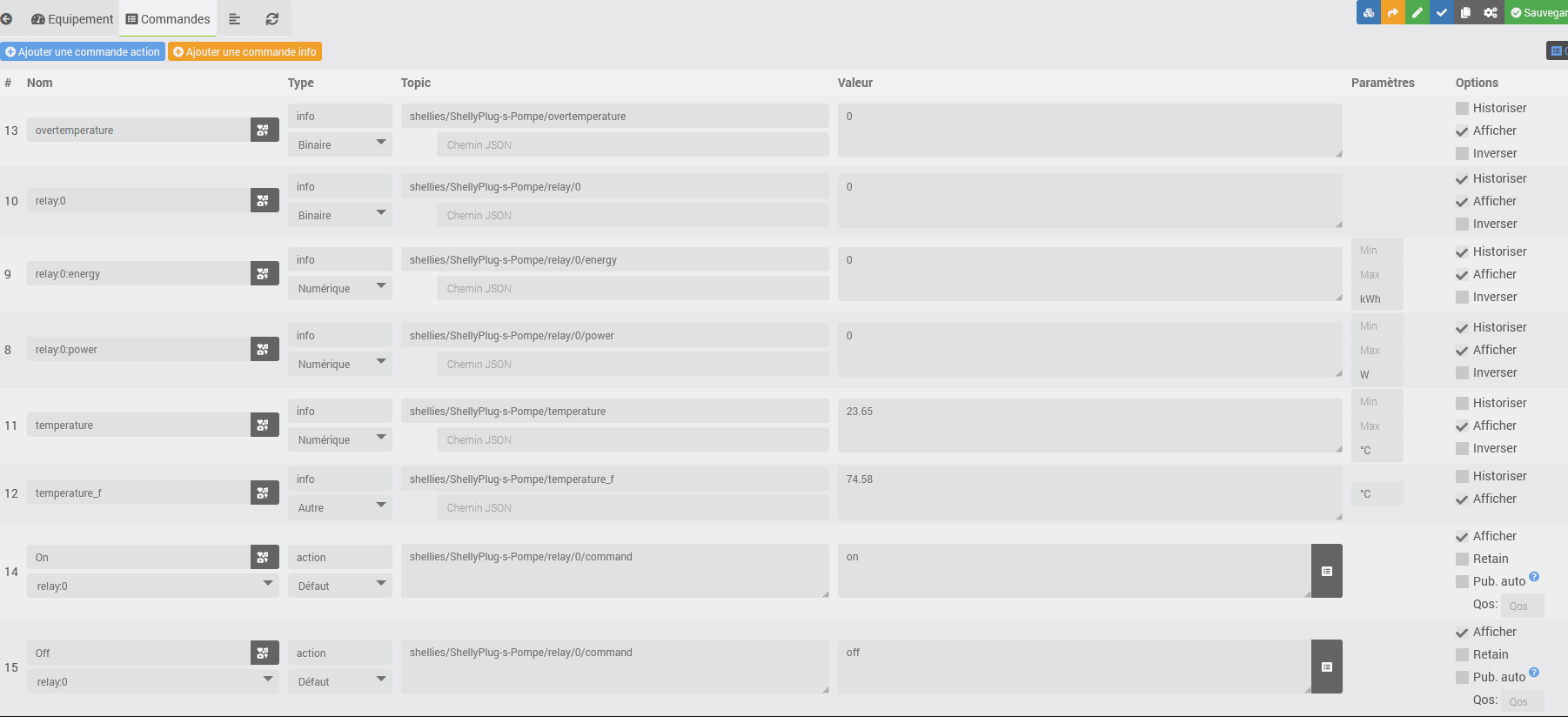The width and height of the screenshot is (1568, 717).
Task: Open Numérique subtype dropdown for relay:0:power
Action: 340,364
